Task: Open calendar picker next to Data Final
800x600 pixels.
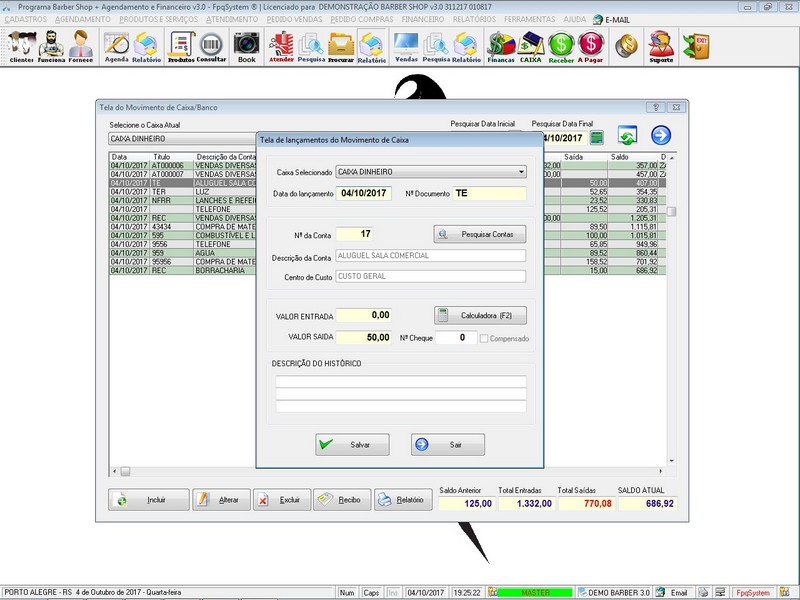Action: pyautogui.click(x=597, y=138)
